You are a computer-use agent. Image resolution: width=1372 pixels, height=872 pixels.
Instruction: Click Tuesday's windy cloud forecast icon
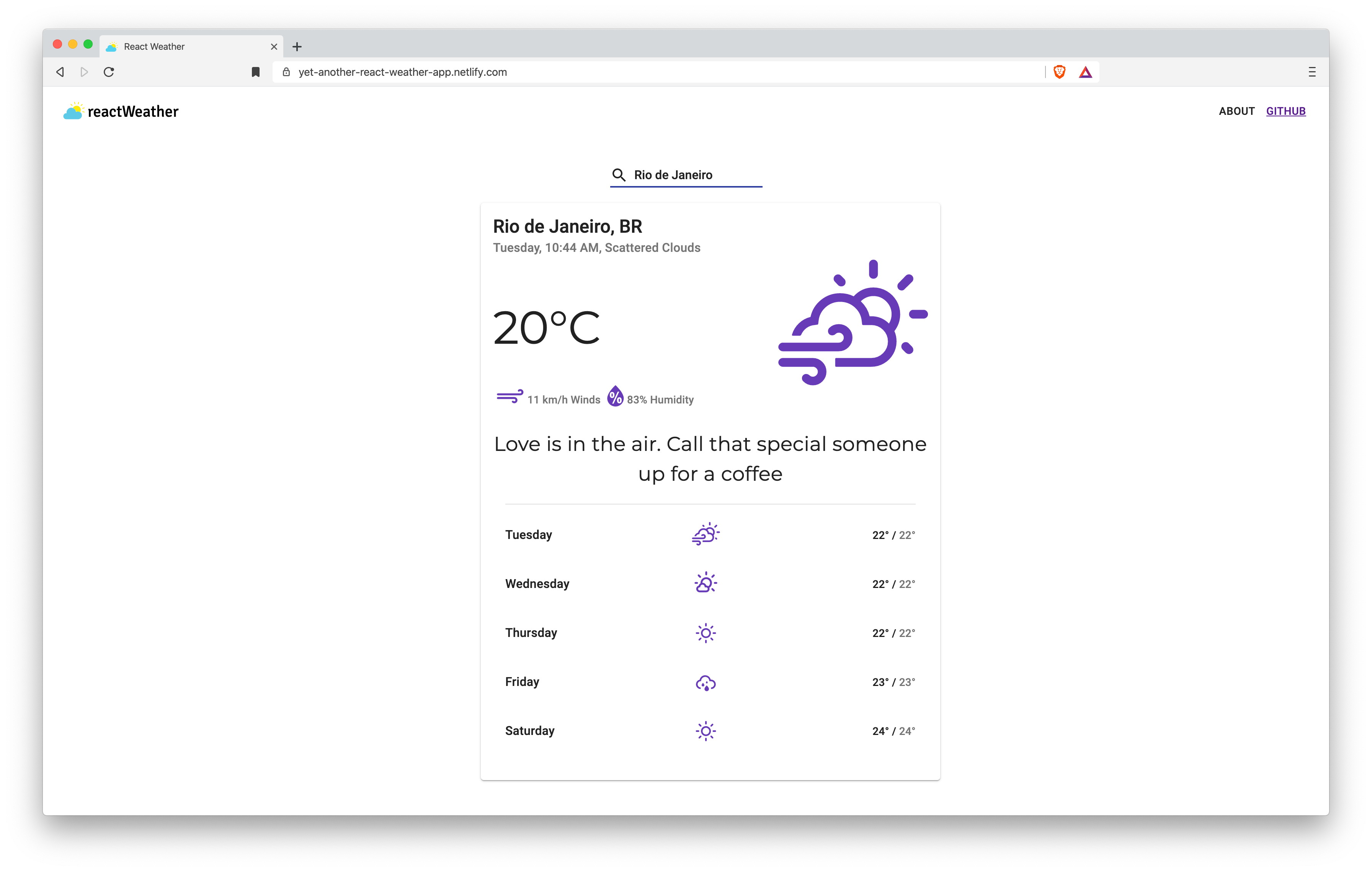706,534
